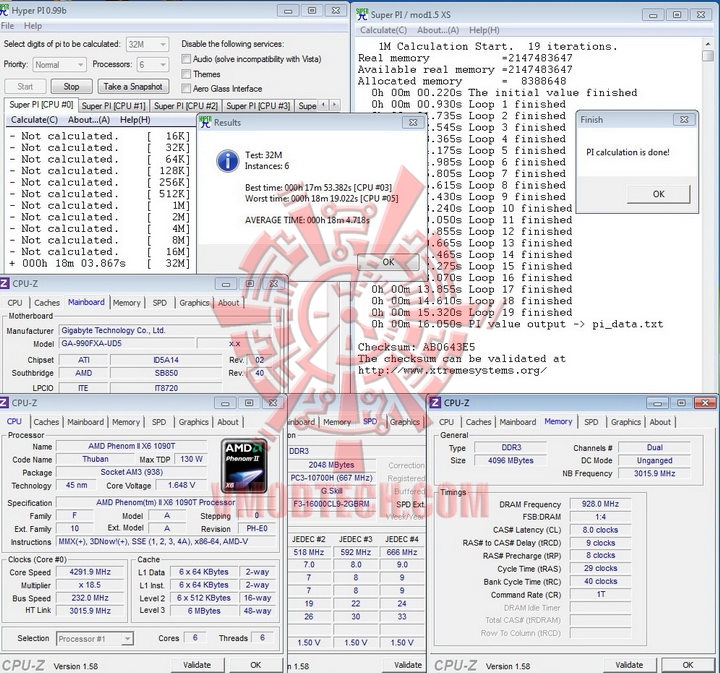Select Super PI [CPU #3] tab
Screen dimensions: 720x673
258,106
